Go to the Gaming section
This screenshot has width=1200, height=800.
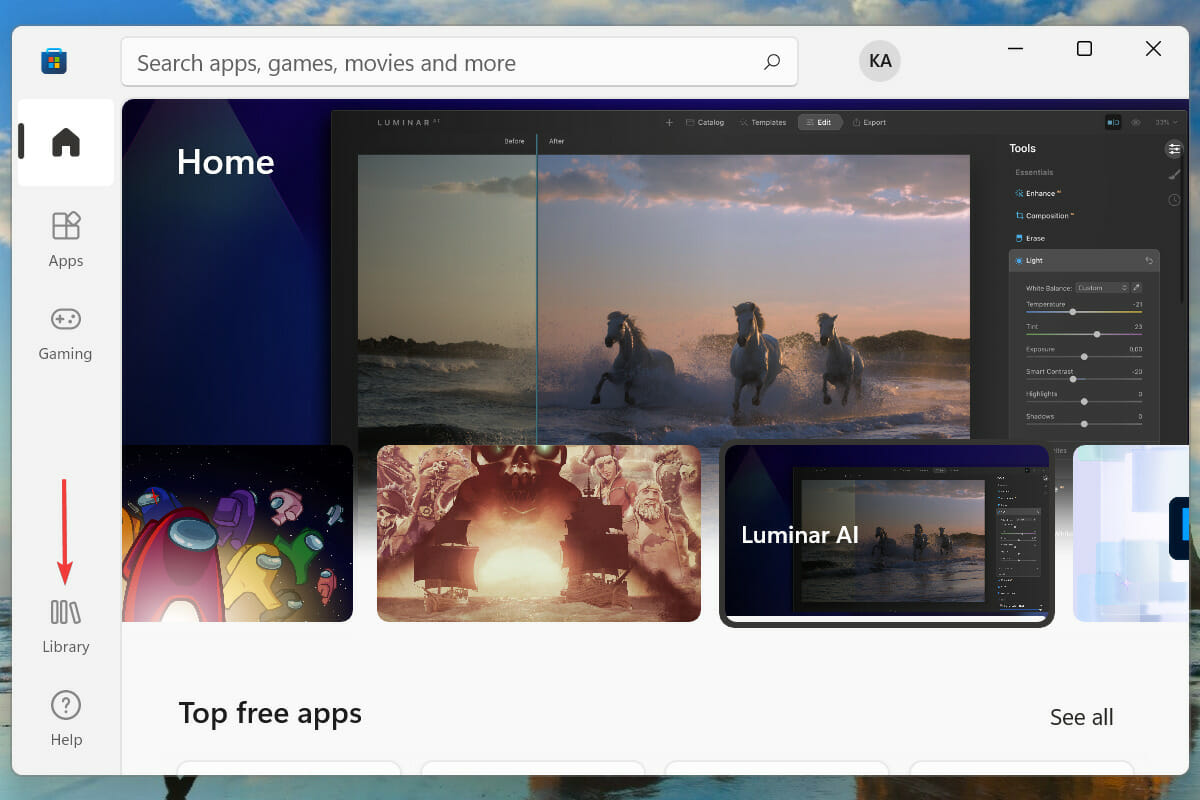click(66, 333)
